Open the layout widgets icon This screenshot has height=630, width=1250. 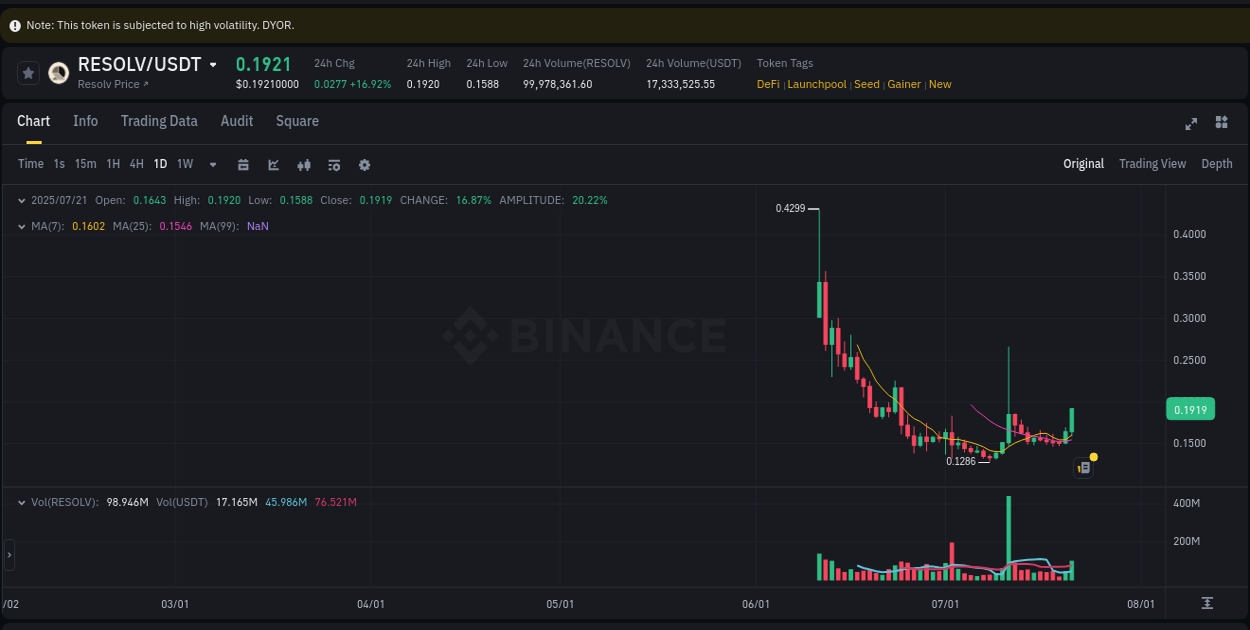click(x=1221, y=123)
